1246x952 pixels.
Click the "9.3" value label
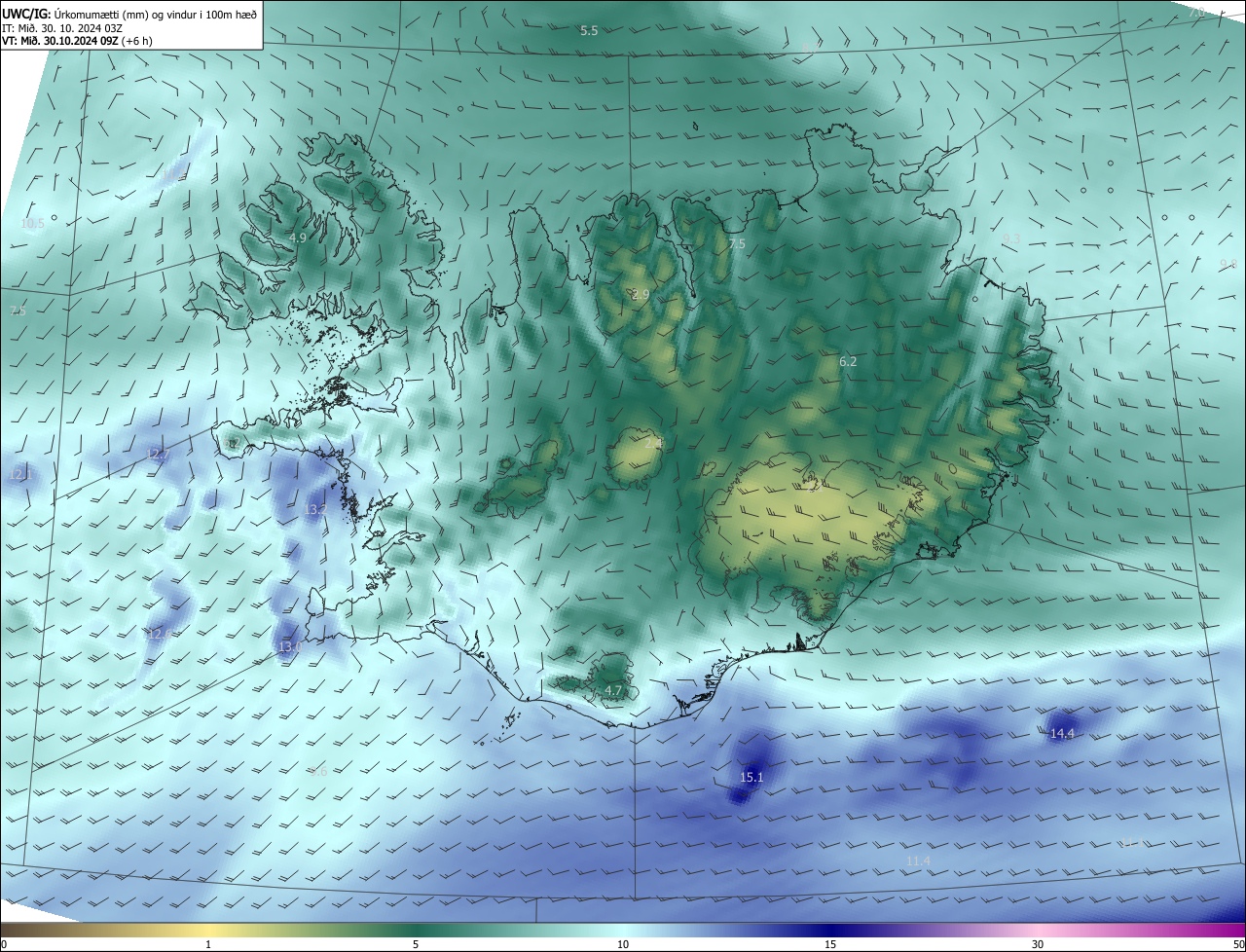(1011, 238)
